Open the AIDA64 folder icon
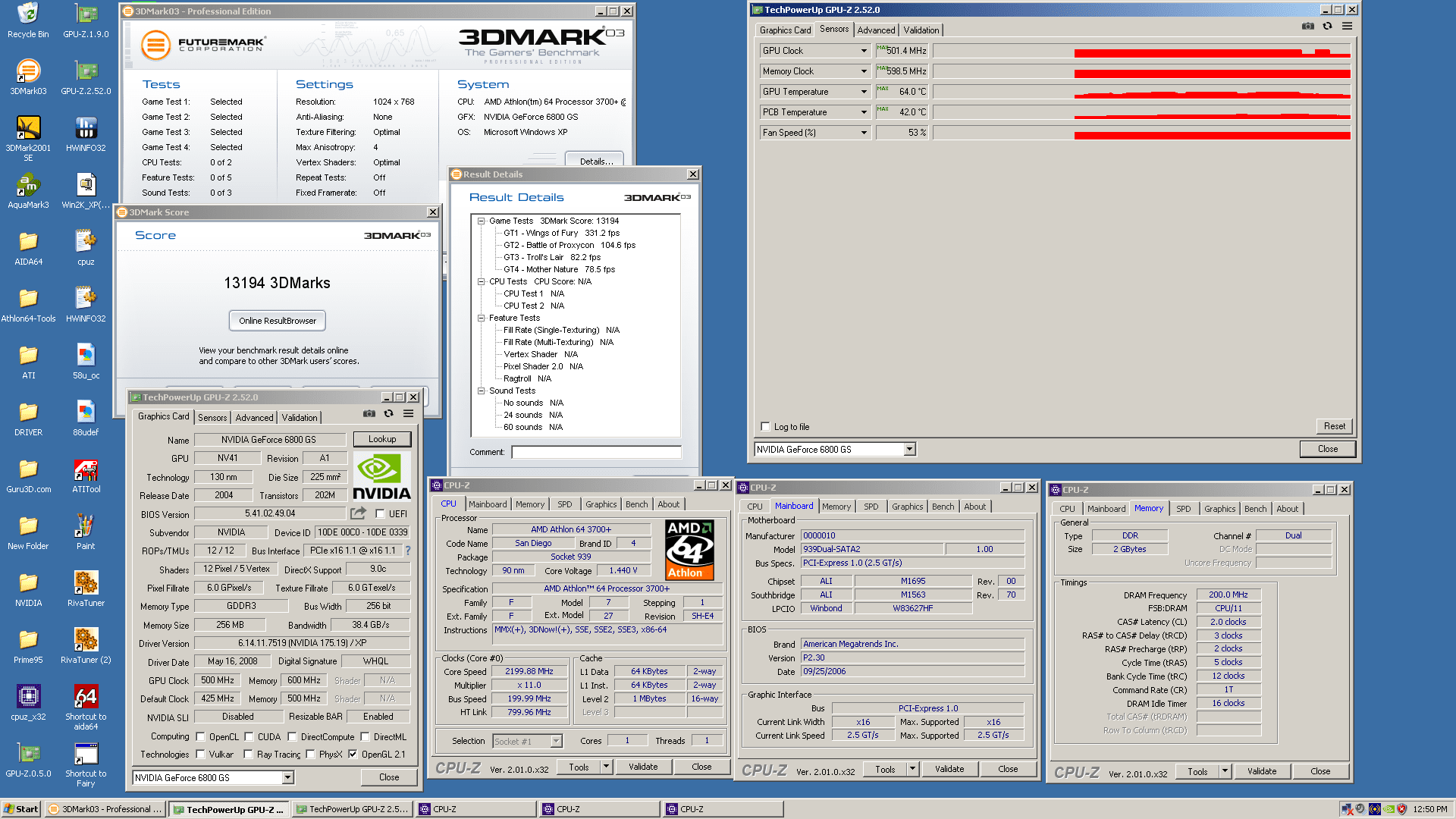Viewport: 1456px width, 819px height. point(28,248)
